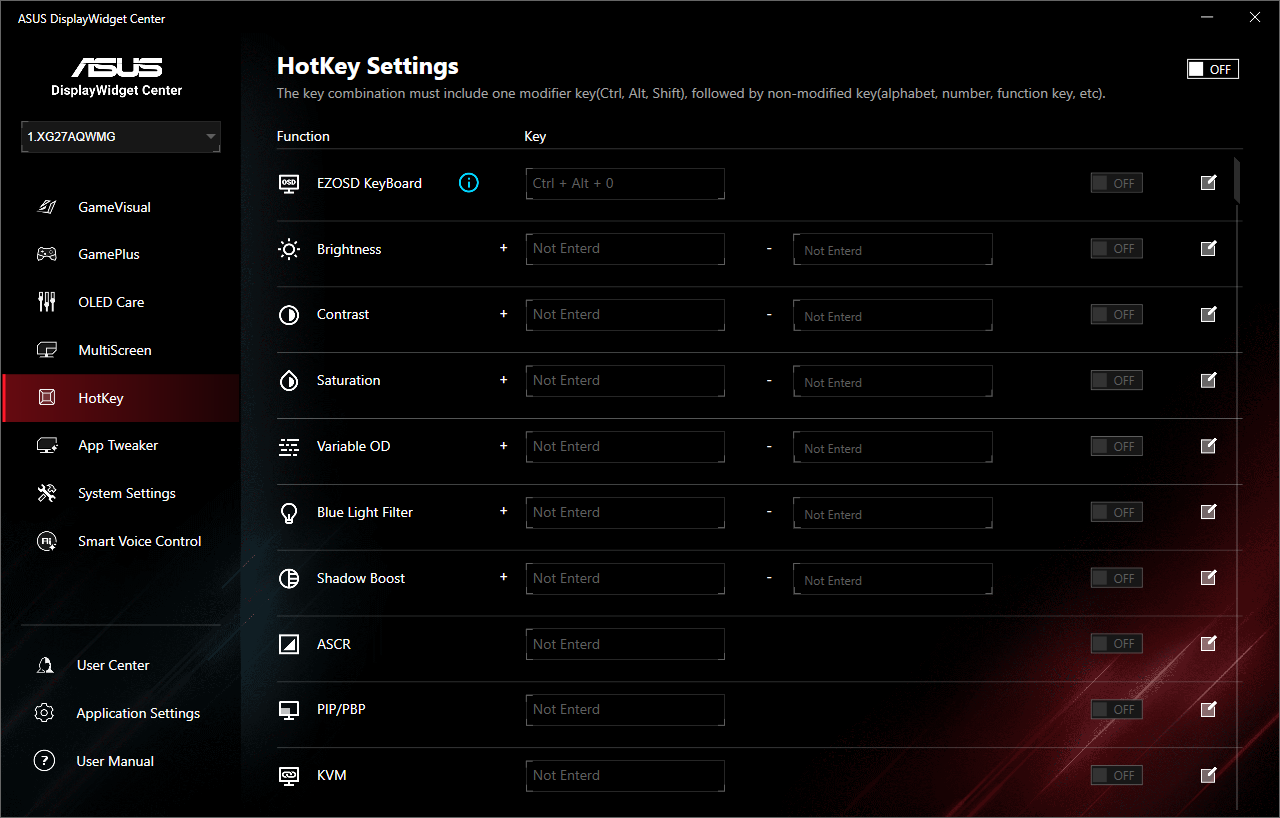
Task: Open the XG27AQWMG monitor selection dropdown
Action: pyautogui.click(x=120, y=137)
